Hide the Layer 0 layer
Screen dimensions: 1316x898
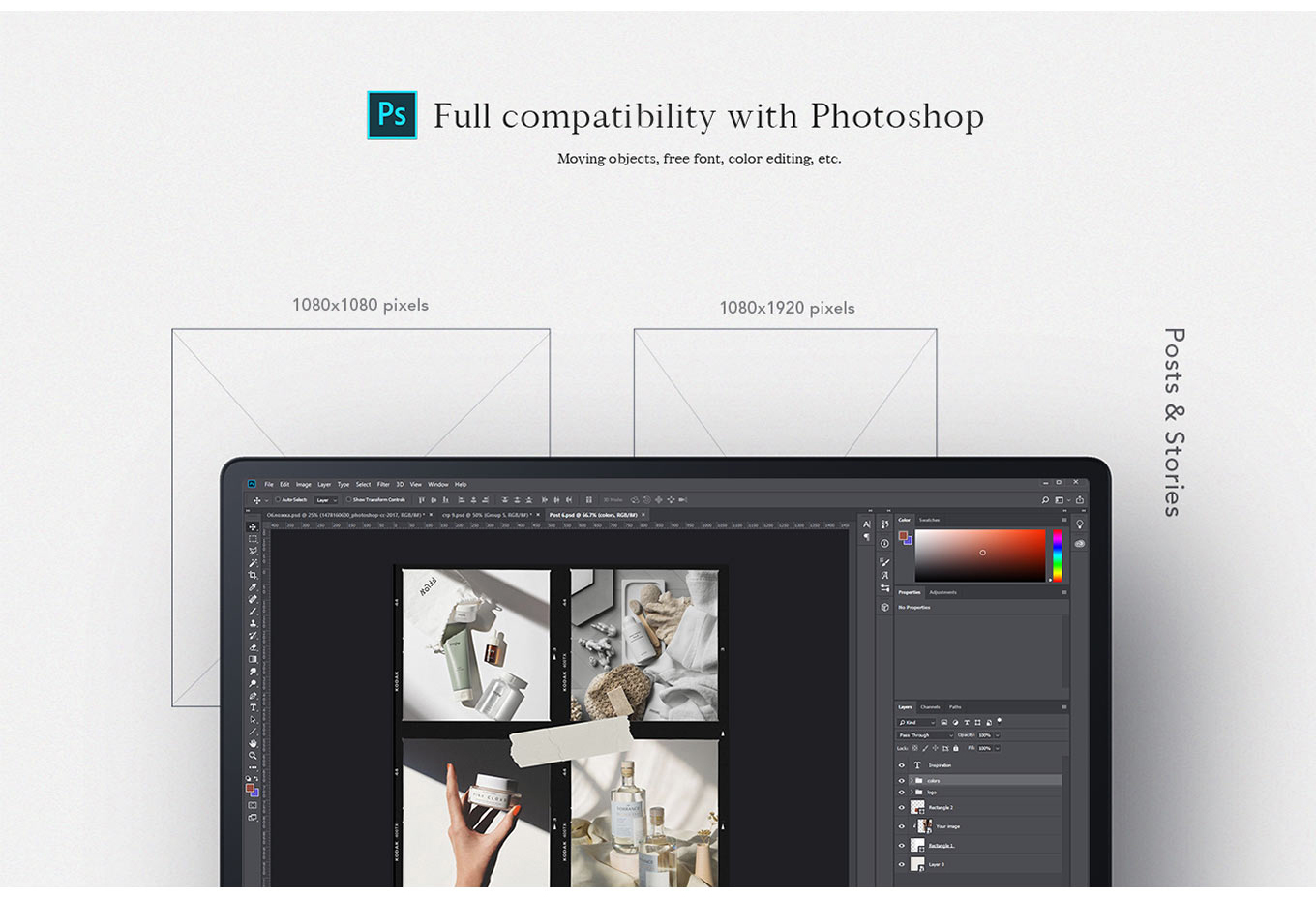point(902,864)
